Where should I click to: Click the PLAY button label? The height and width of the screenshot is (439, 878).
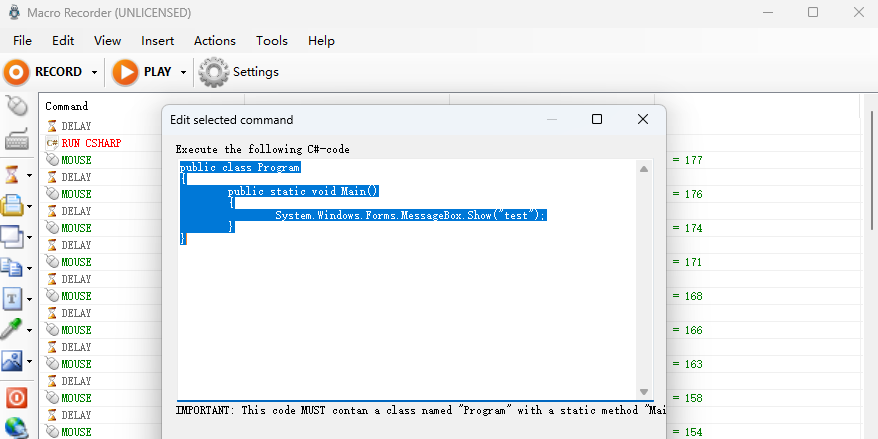157,72
